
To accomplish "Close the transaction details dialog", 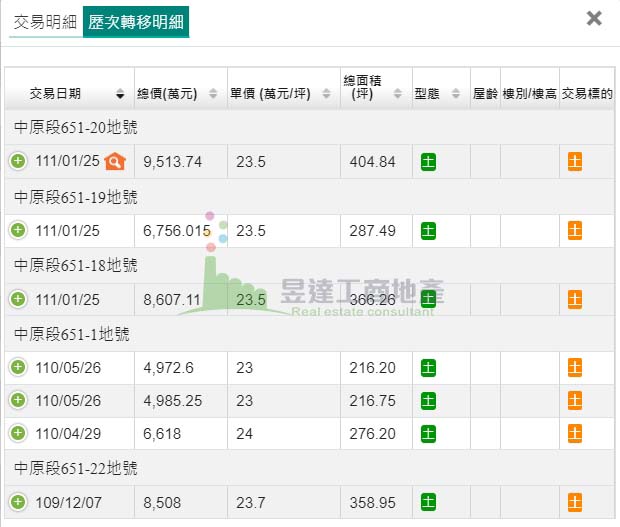I will [x=594, y=18].
